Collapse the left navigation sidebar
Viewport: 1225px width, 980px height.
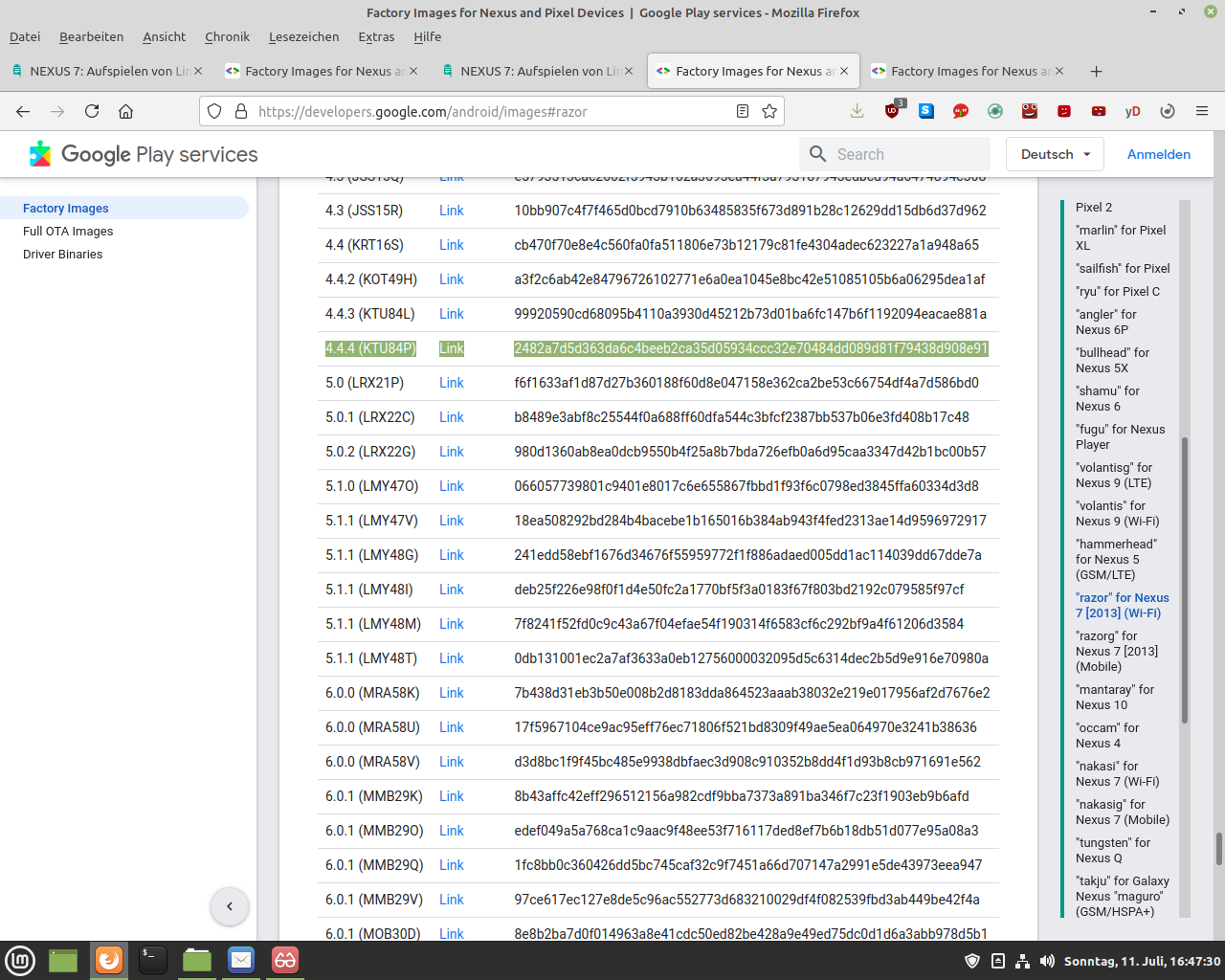click(x=230, y=906)
